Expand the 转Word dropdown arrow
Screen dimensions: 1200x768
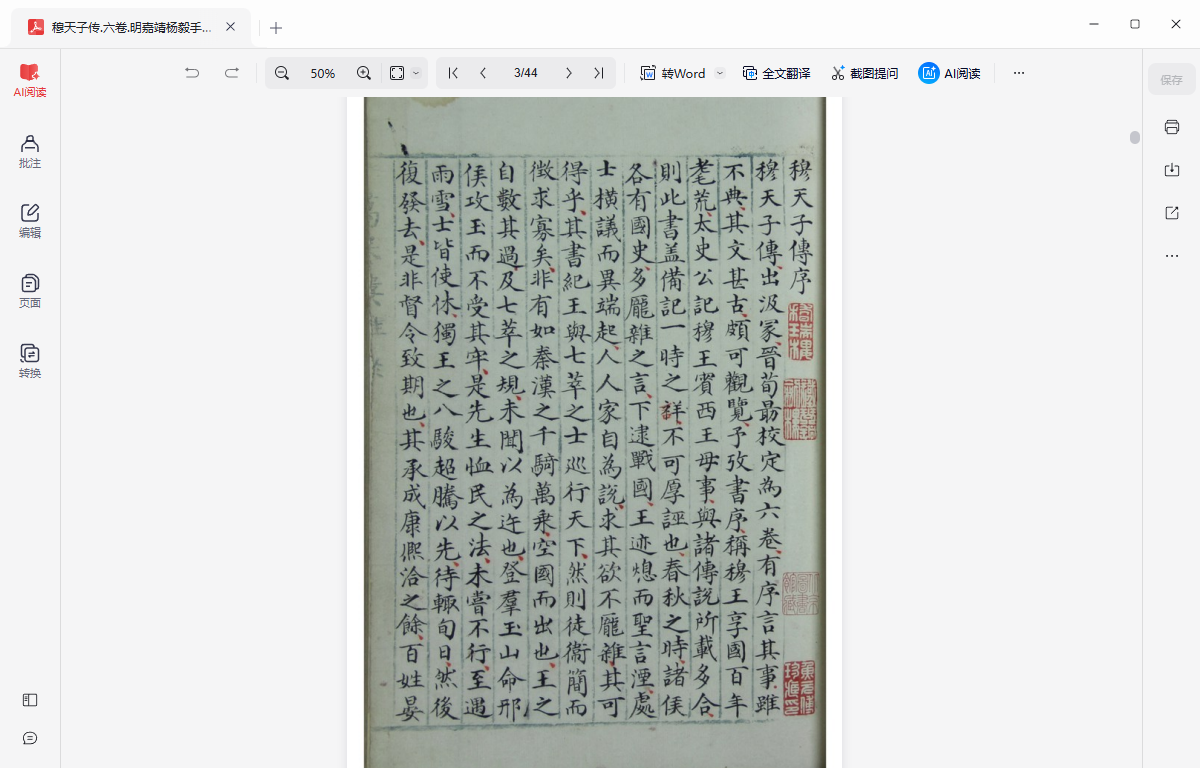click(719, 73)
